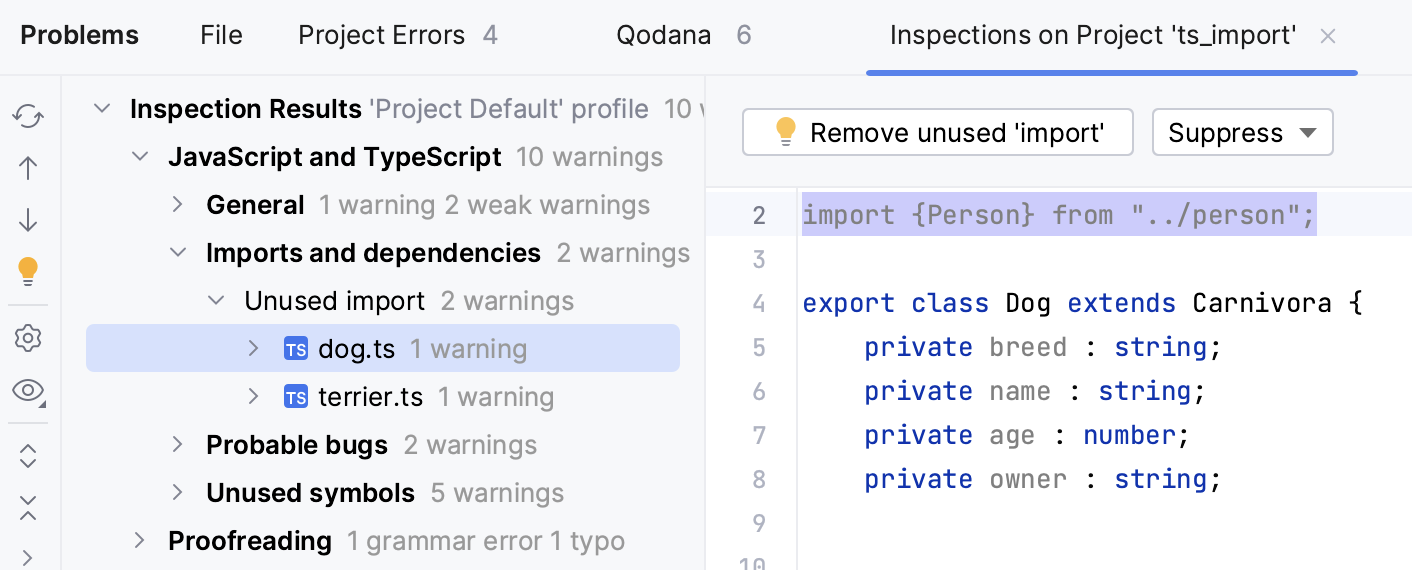The height and width of the screenshot is (570, 1412).
Task: Go to the previous problem with the up arrow
Action: (x=28, y=168)
